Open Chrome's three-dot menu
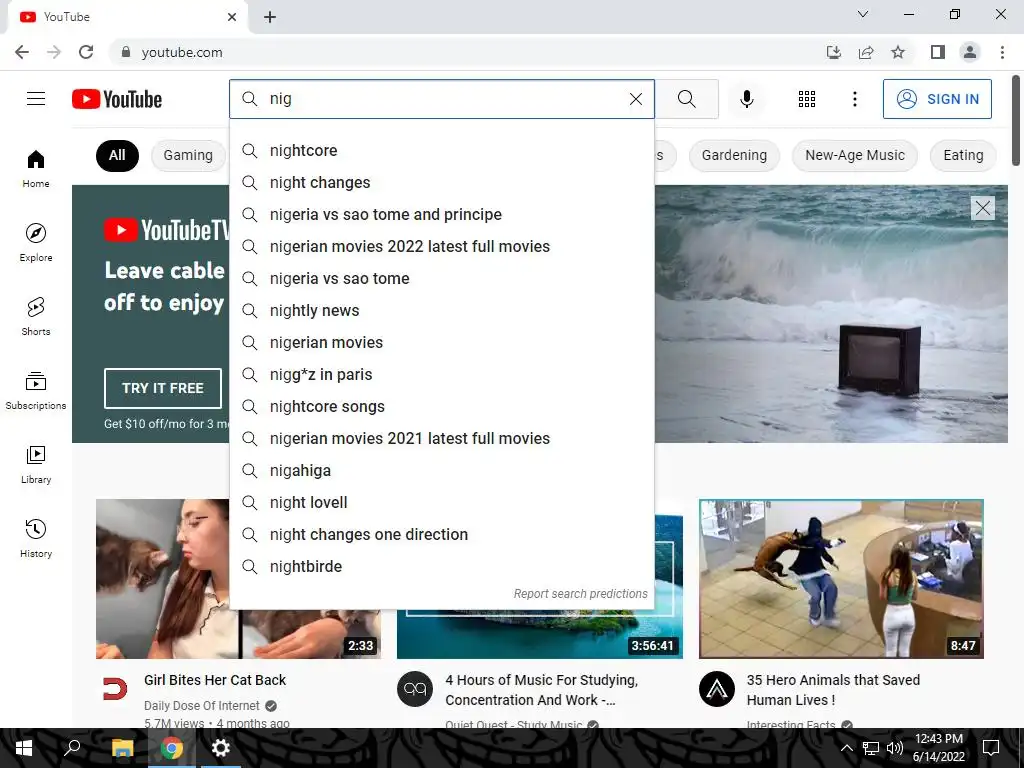 1002,52
